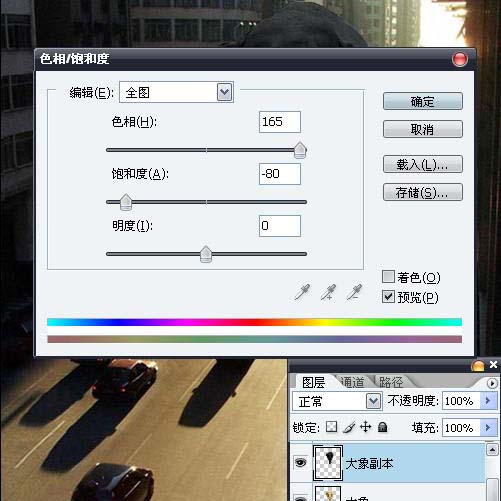Select the 大象副本 layer thumbnail

328,463
